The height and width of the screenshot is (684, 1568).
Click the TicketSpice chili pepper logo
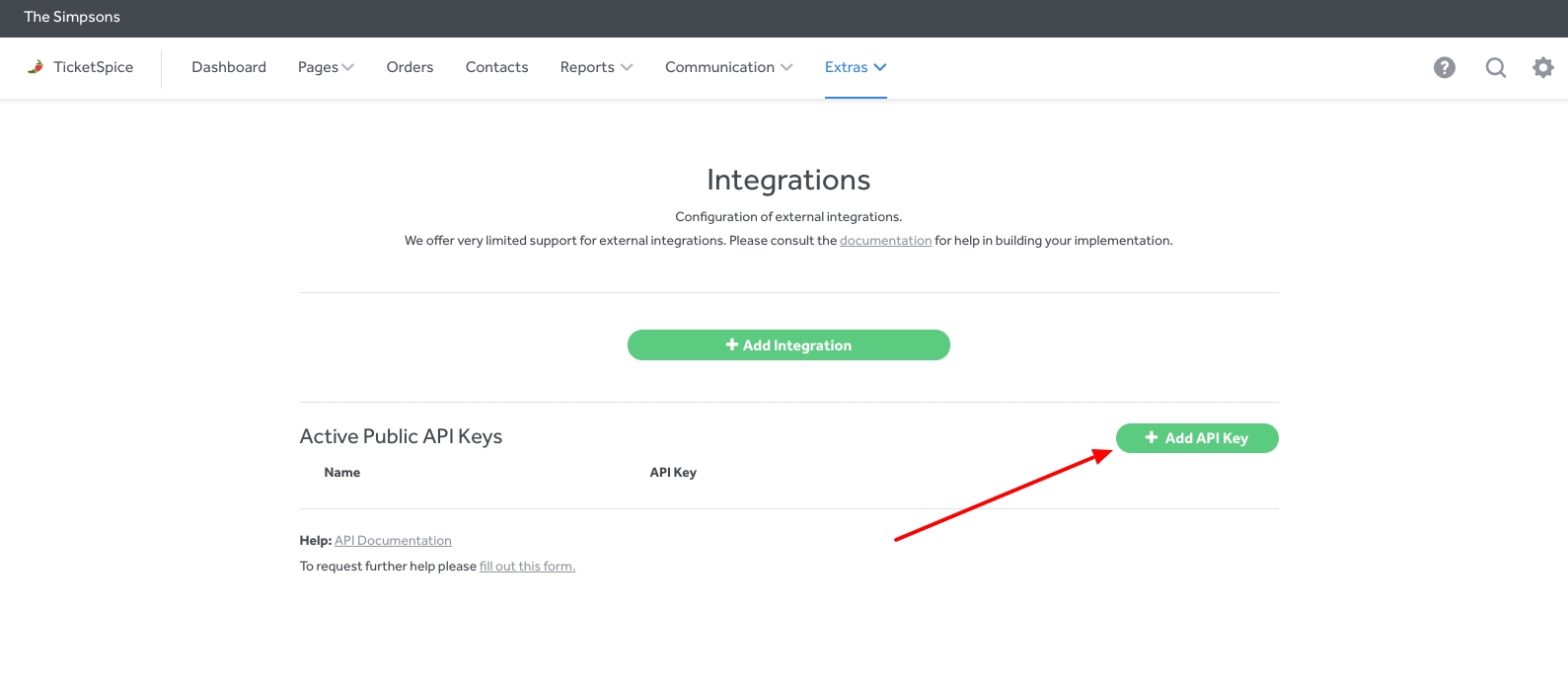tap(36, 67)
